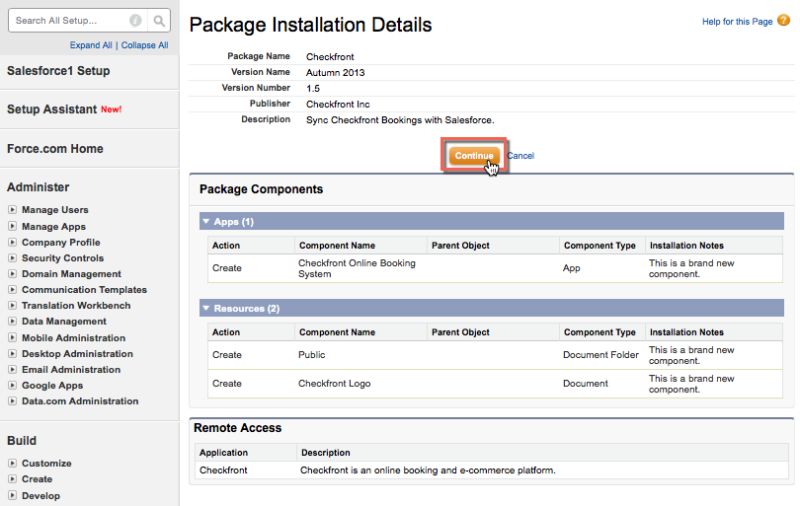
Task: Collapse the Resources (2) section triangle
Action: point(206,308)
